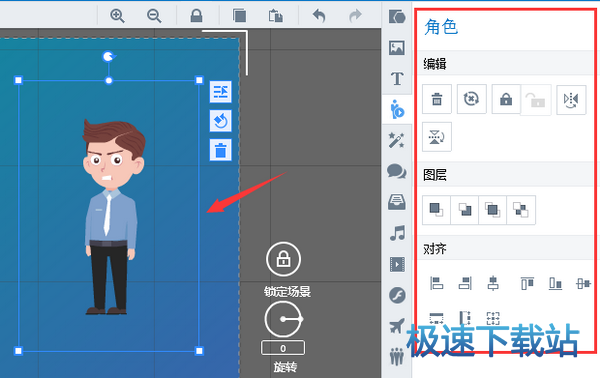Open the video clip panel
600x378 pixels.
click(397, 264)
